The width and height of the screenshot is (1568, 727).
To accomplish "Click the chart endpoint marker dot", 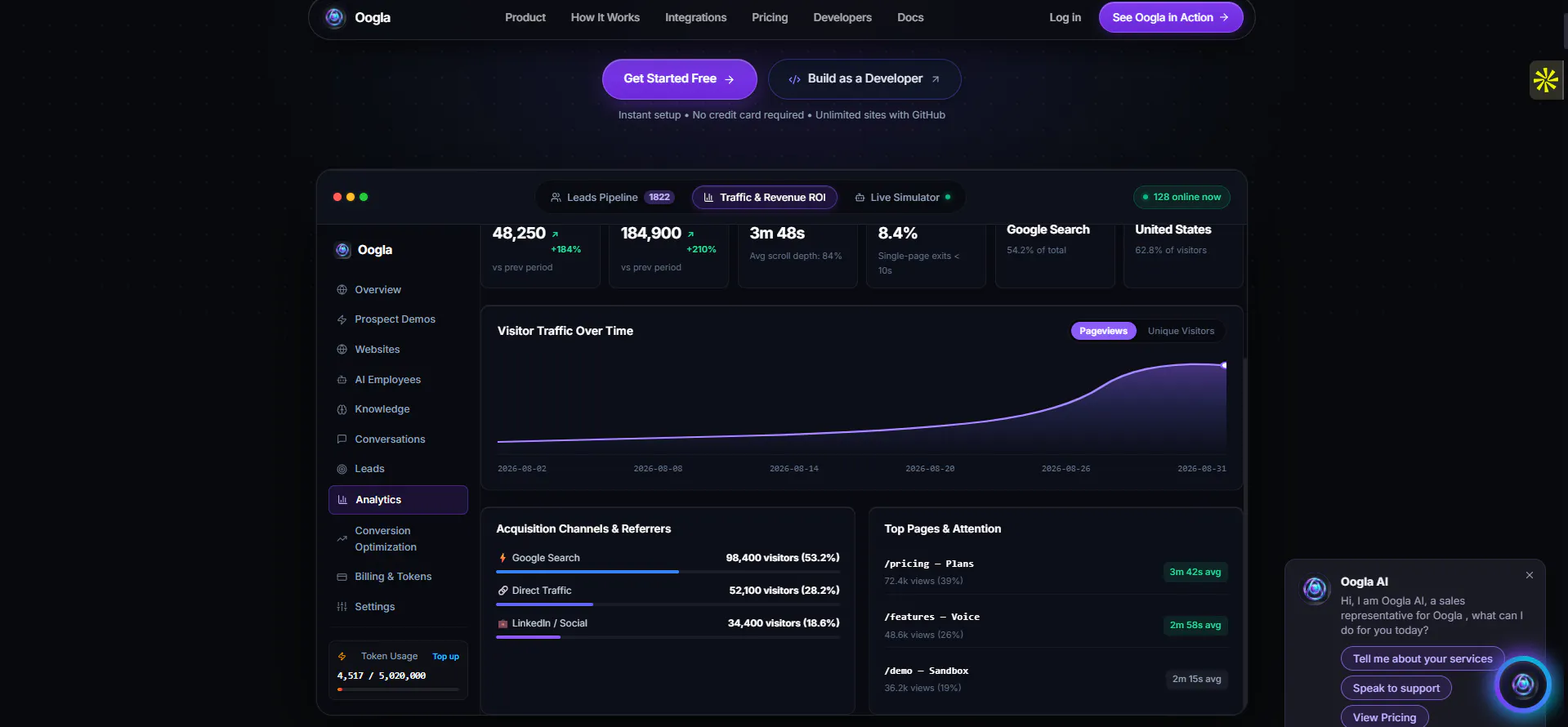I will pos(1224,365).
